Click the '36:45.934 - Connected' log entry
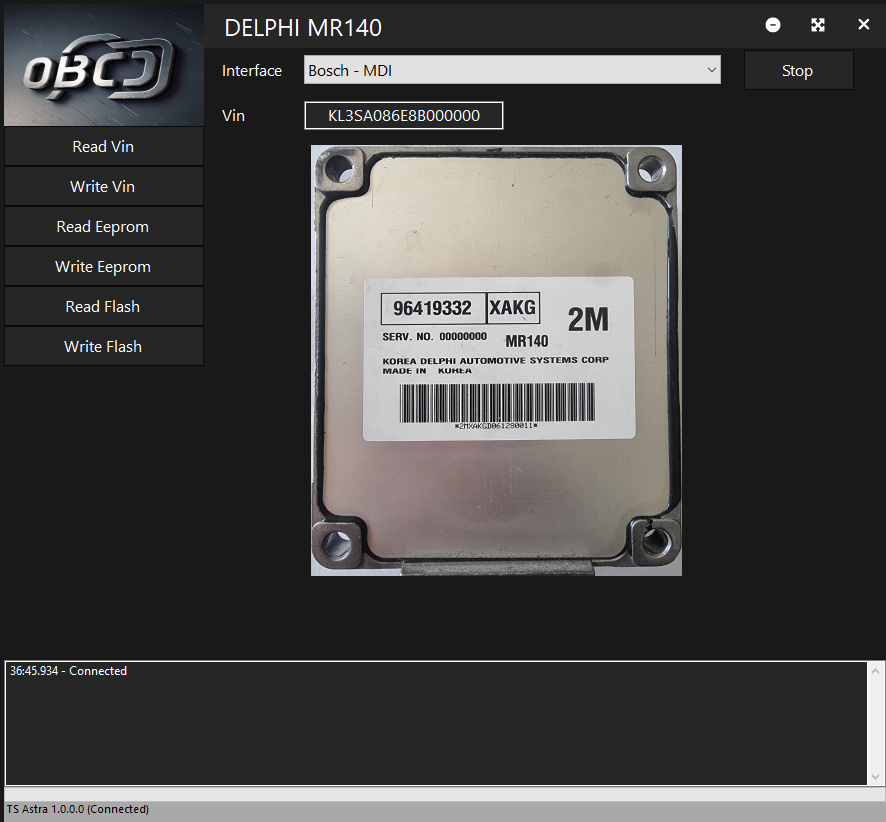 coord(68,671)
